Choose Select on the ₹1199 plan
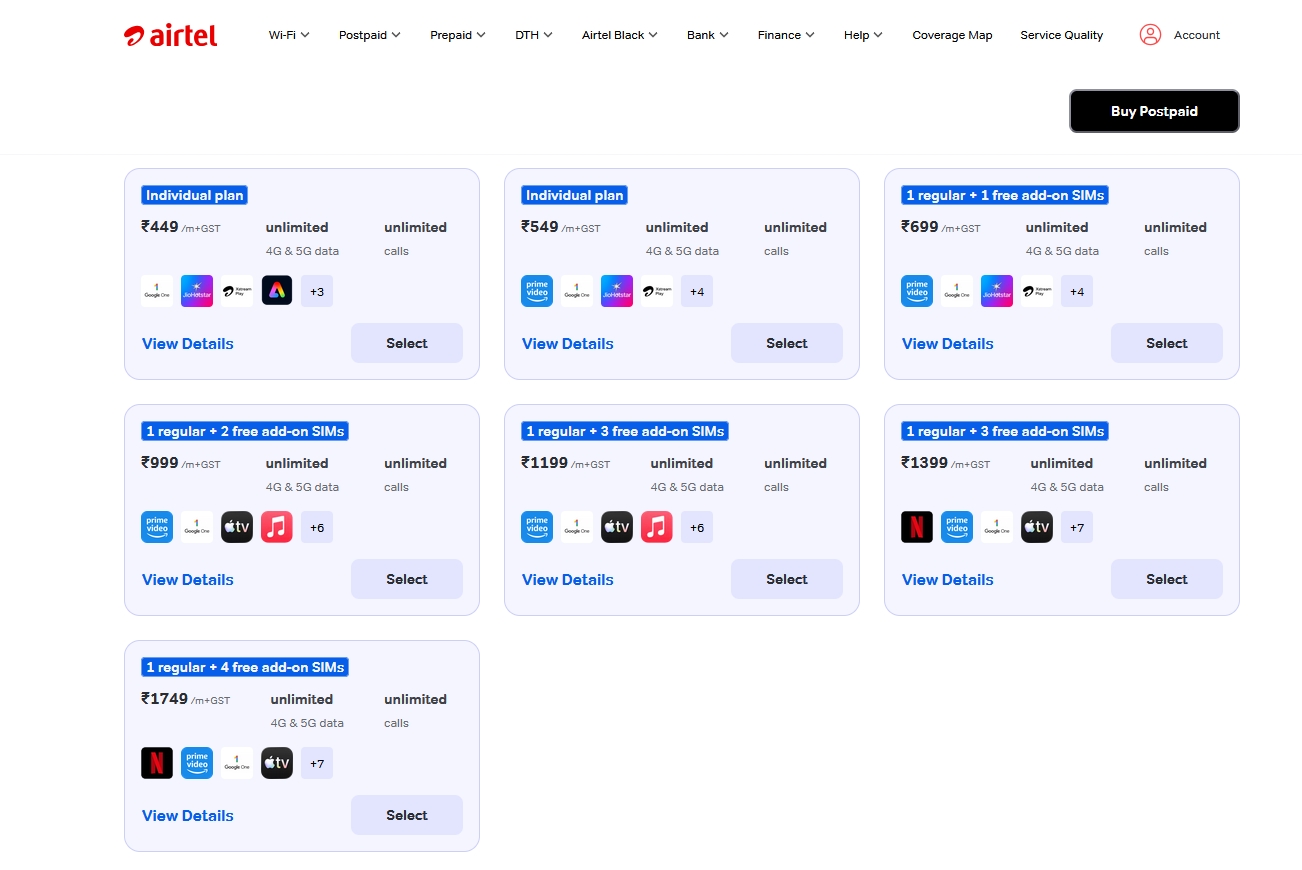This screenshot has height=870, width=1302. click(787, 579)
